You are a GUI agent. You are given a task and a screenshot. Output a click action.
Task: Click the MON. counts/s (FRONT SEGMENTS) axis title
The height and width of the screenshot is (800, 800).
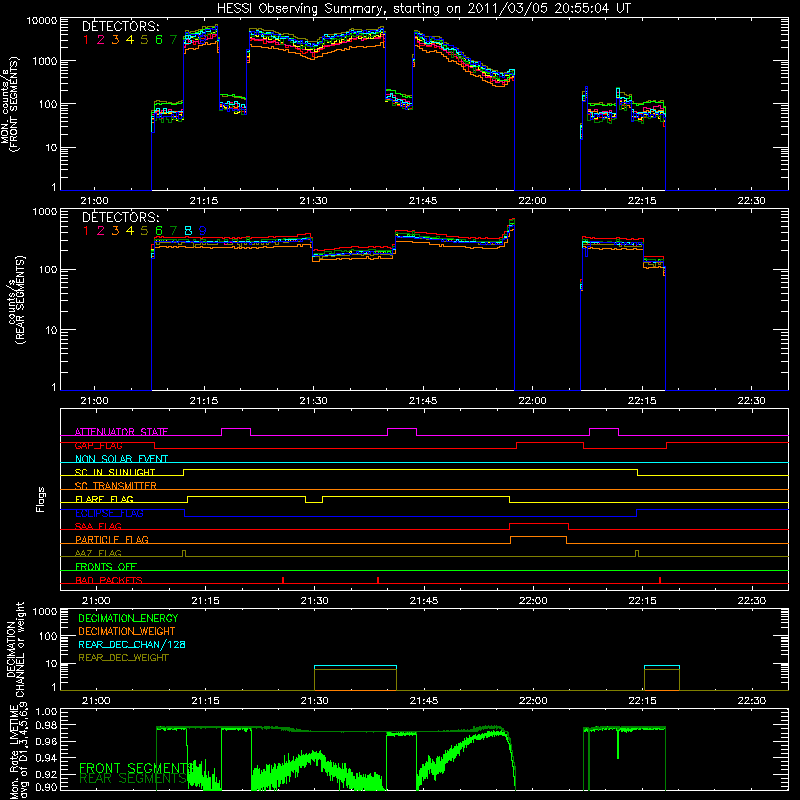pyautogui.click(x=10, y=104)
